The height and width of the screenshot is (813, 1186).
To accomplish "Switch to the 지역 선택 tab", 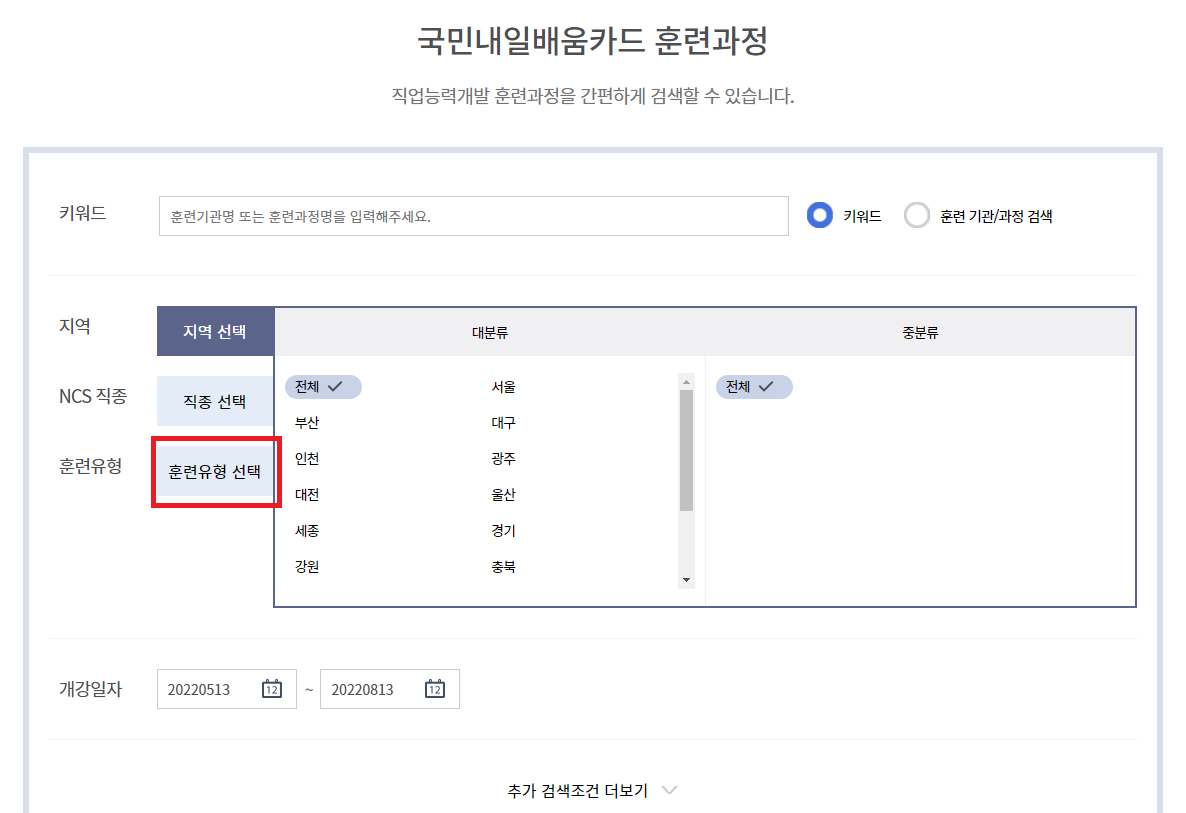I will point(216,330).
